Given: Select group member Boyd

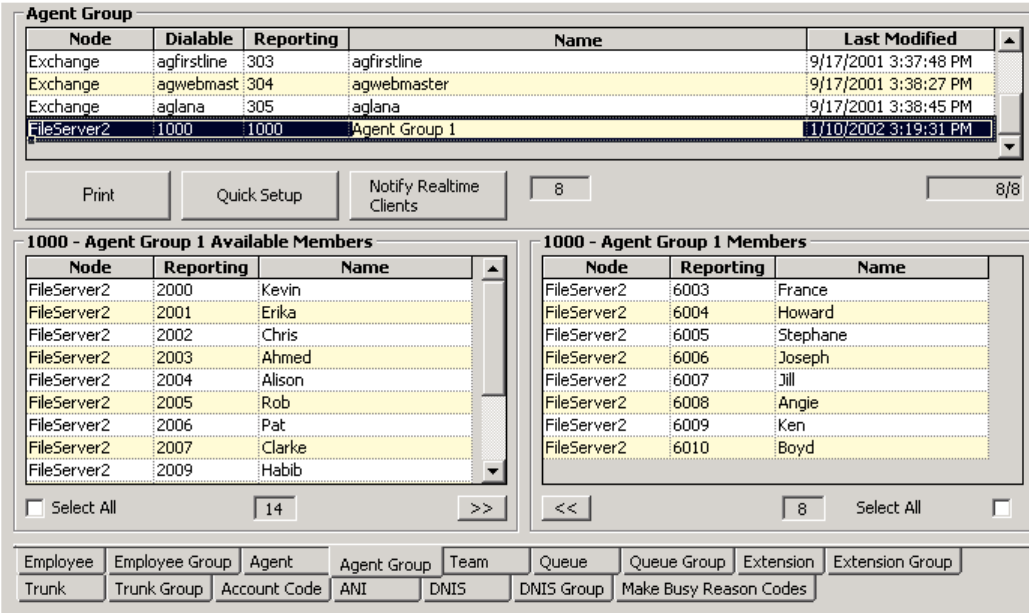Looking at the screenshot, I should click(x=766, y=448).
